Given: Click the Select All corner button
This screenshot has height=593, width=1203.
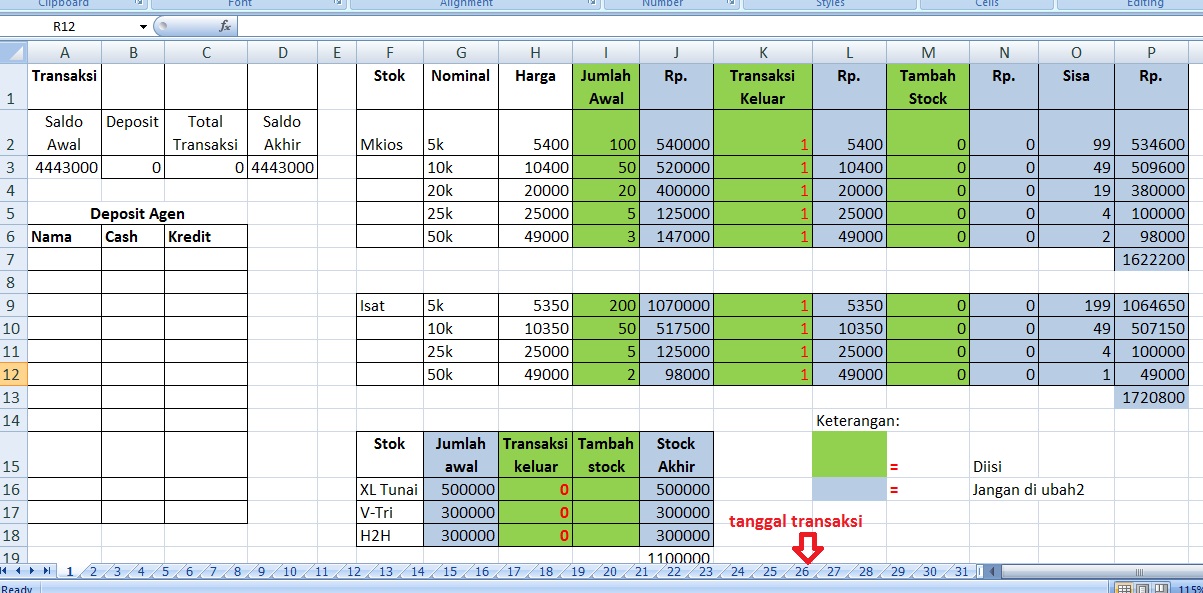Looking at the screenshot, I should pos(13,52).
